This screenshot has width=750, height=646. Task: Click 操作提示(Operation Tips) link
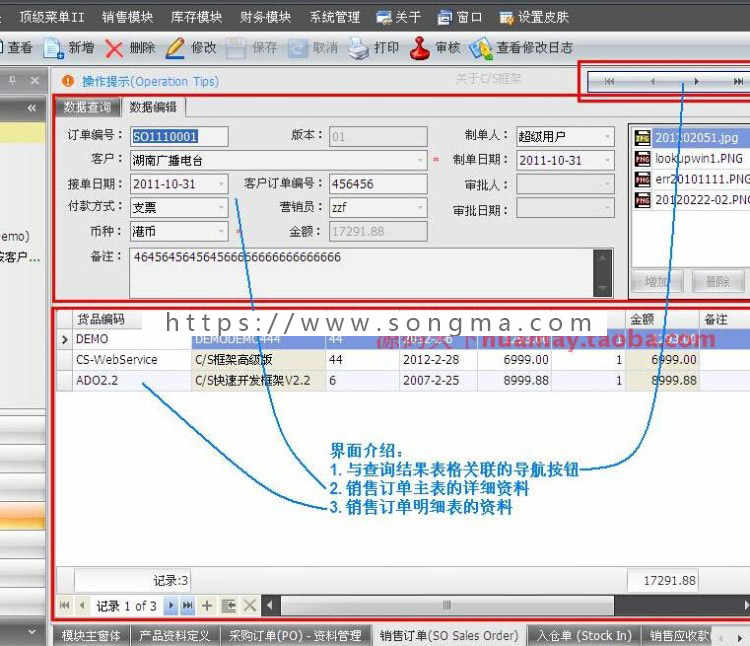pyautogui.click(x=150, y=81)
